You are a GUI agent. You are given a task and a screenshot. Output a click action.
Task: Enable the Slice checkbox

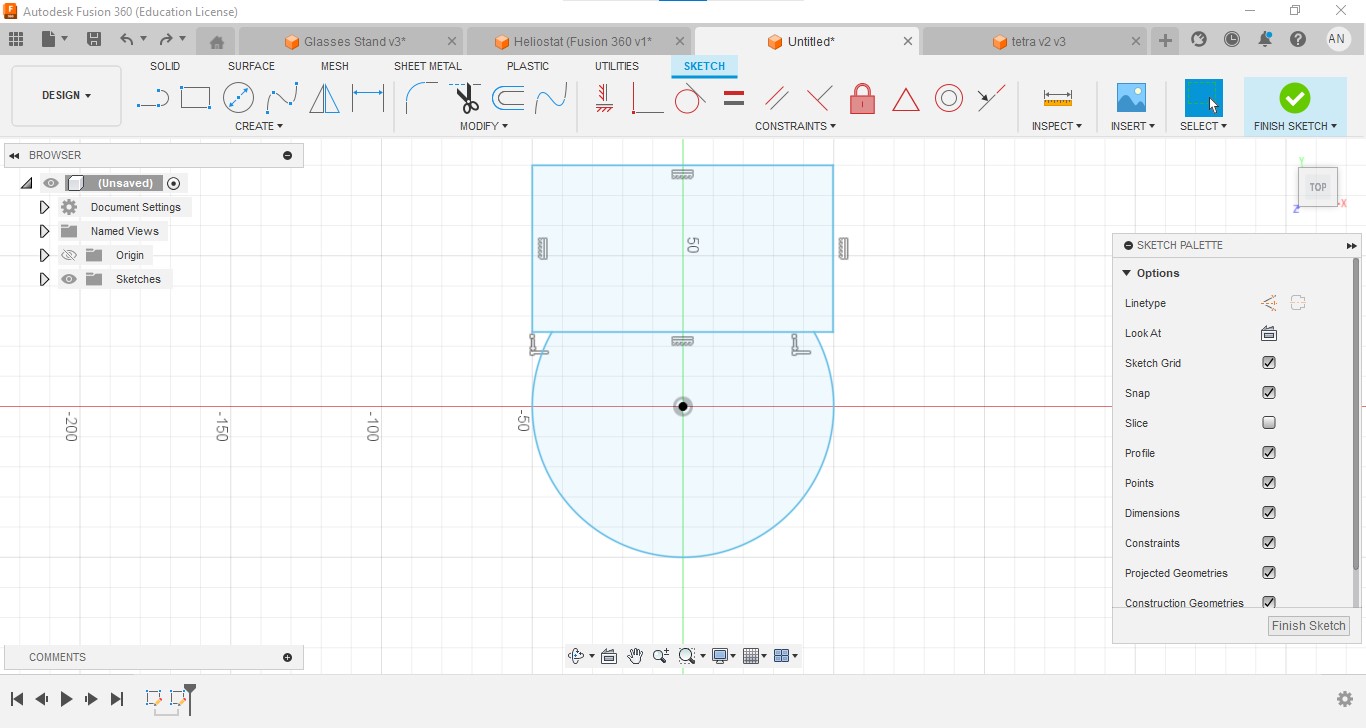pos(1269,423)
